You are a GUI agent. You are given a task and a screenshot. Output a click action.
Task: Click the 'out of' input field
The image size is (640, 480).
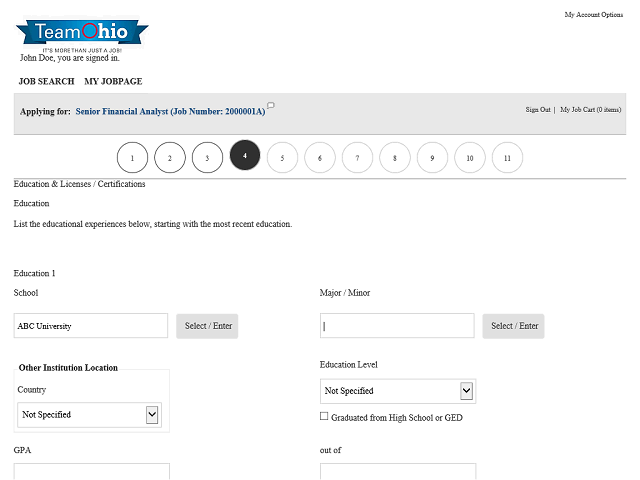[398, 471]
